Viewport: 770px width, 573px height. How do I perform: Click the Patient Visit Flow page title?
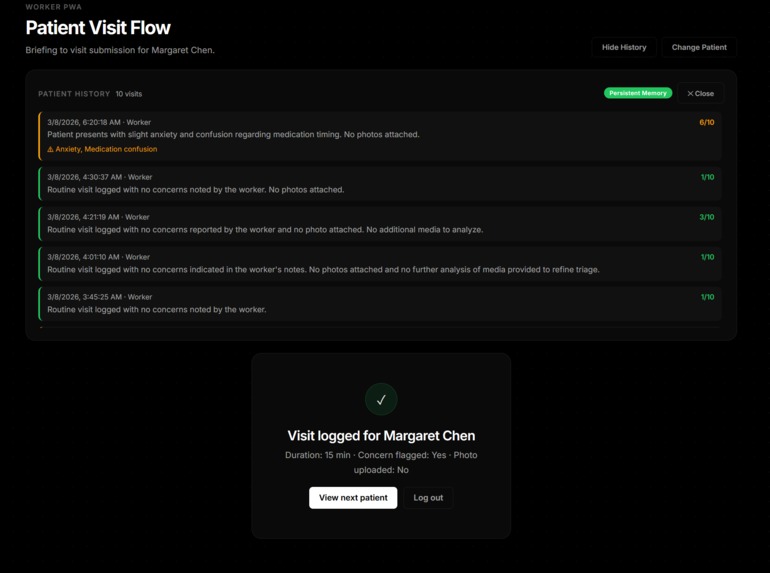pos(98,27)
